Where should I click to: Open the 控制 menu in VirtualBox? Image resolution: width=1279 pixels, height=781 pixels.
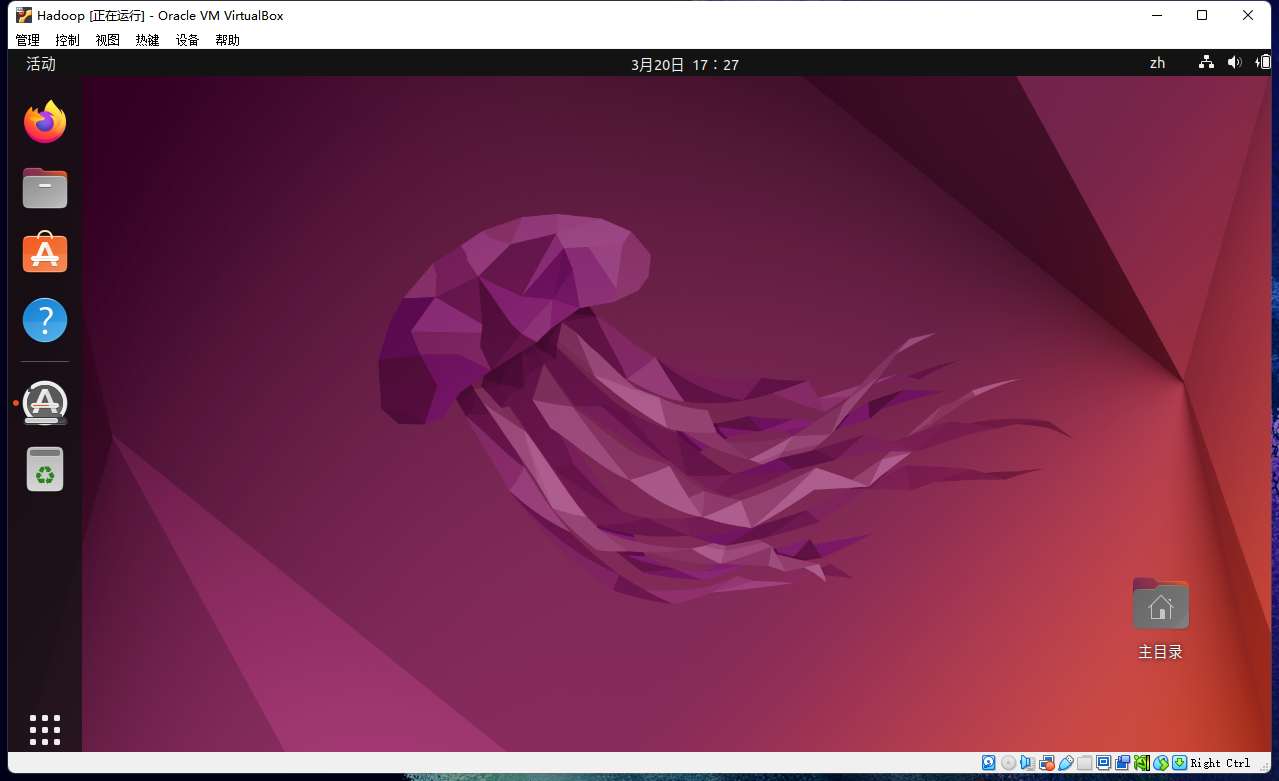click(x=68, y=40)
